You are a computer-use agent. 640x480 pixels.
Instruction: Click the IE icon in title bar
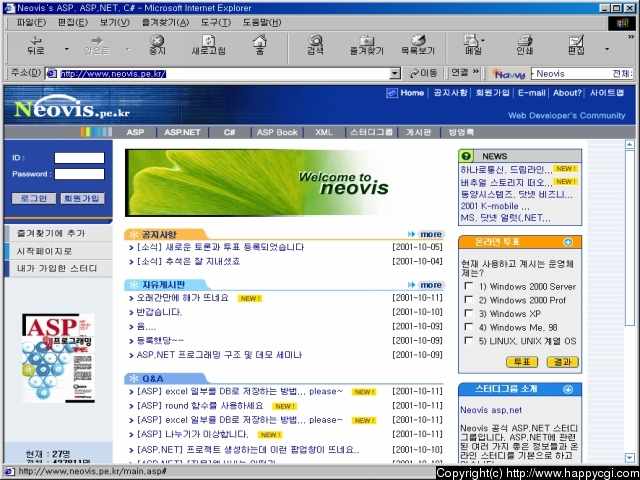click(x=9, y=8)
